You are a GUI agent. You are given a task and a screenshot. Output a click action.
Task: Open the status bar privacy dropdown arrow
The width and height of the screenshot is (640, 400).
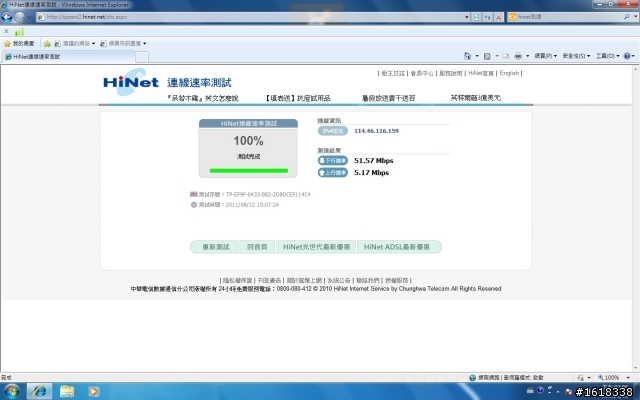588,378
